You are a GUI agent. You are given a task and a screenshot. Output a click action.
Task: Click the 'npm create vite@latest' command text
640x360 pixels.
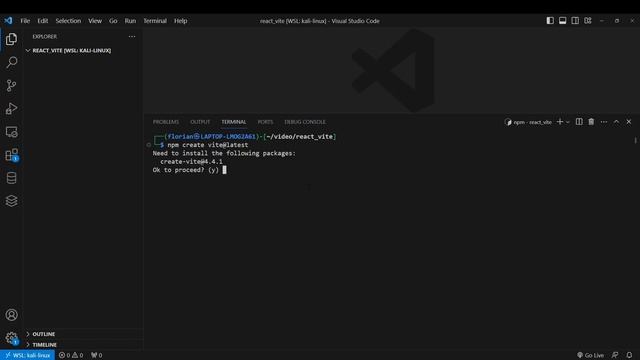pyautogui.click(x=207, y=145)
